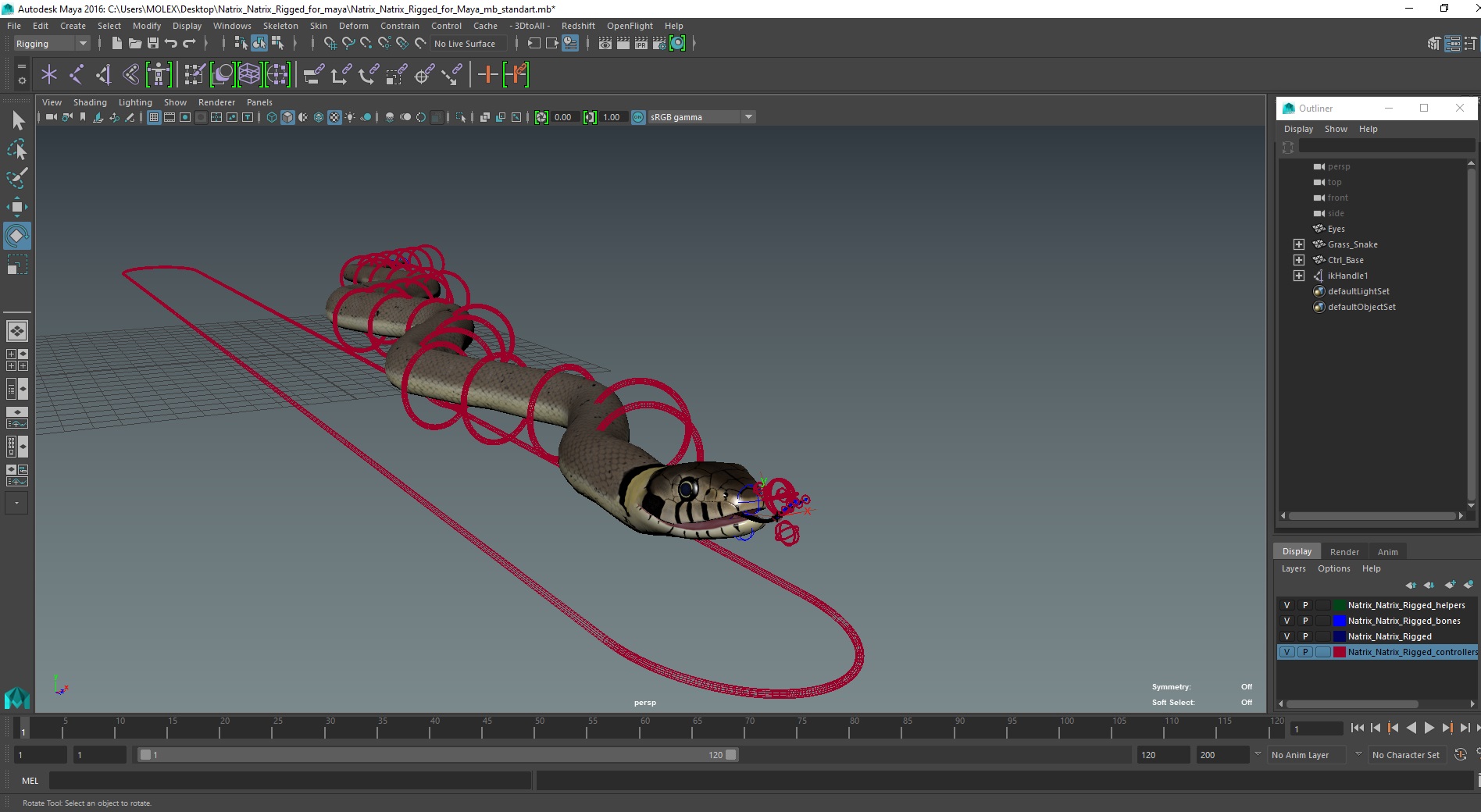
Task: Click MEL script language label
Action: click(30, 781)
